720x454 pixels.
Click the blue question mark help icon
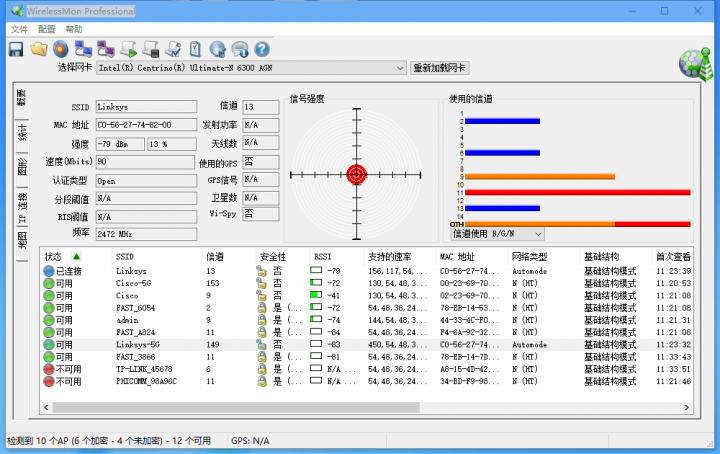(x=262, y=49)
